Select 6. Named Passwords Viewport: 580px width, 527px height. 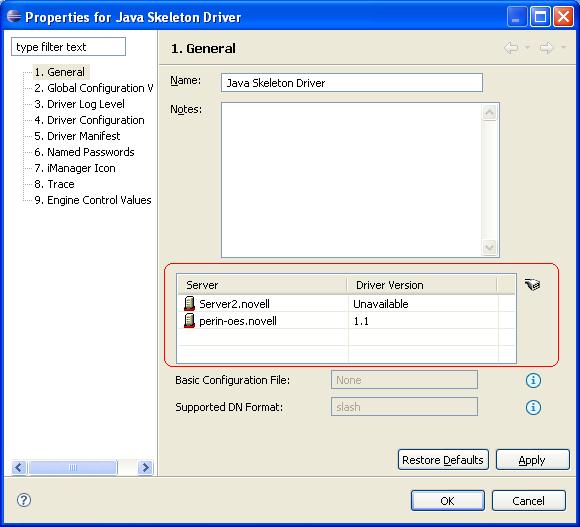84,152
